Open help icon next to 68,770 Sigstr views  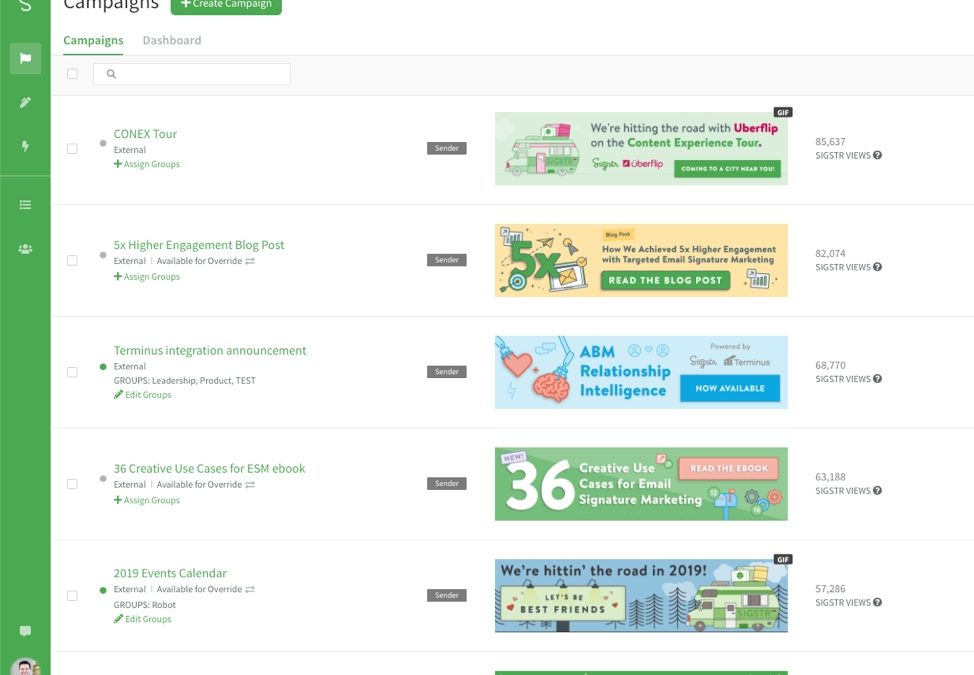click(877, 379)
